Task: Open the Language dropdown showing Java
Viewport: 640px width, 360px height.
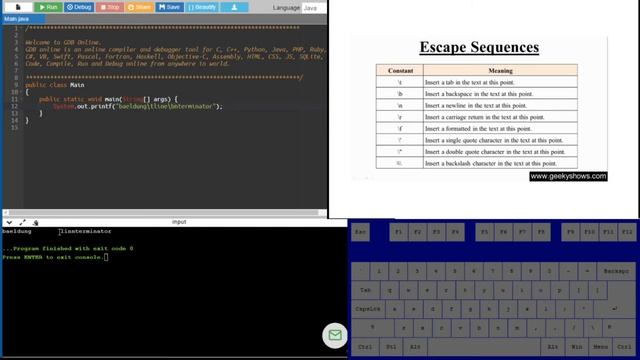Action: pos(314,8)
